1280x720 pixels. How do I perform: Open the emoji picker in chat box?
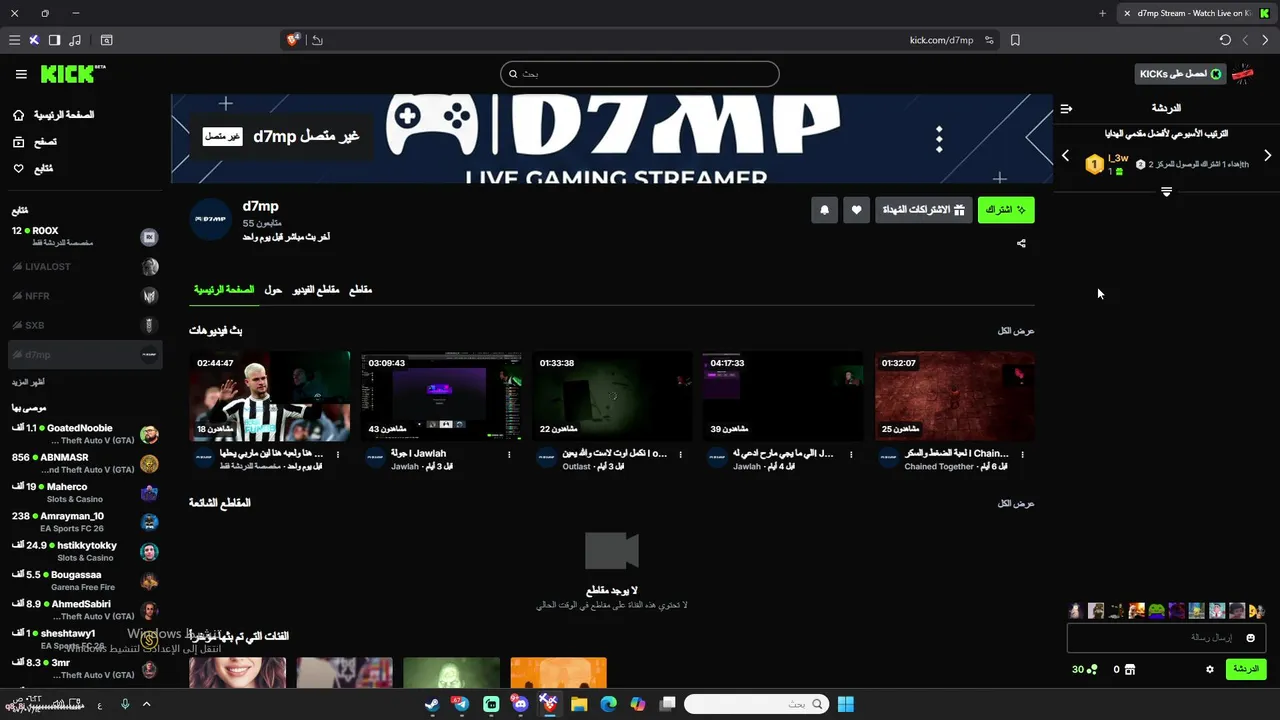tap(1250, 638)
